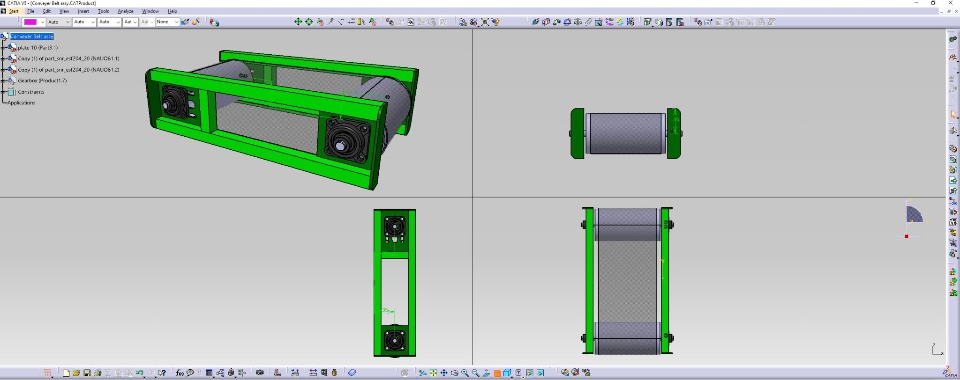Select the Applications tree node

point(21,103)
